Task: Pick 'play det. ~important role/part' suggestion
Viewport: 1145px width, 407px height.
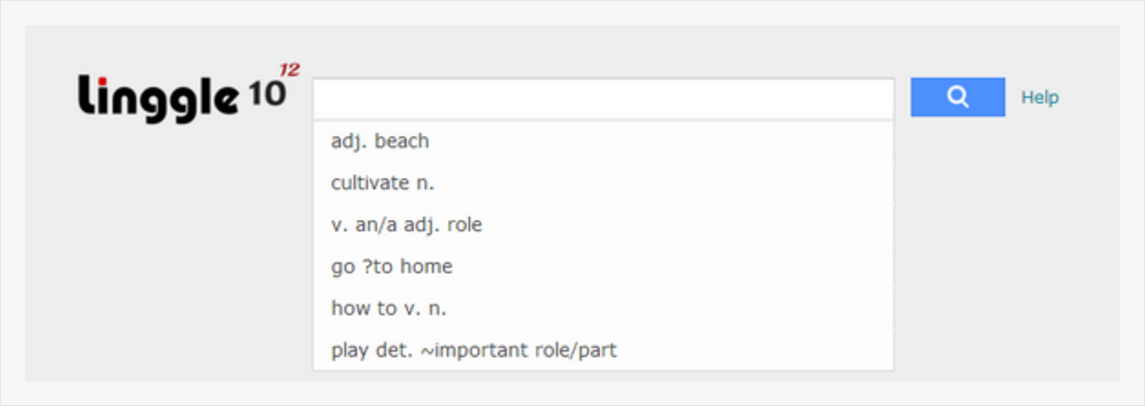Action: click(474, 351)
